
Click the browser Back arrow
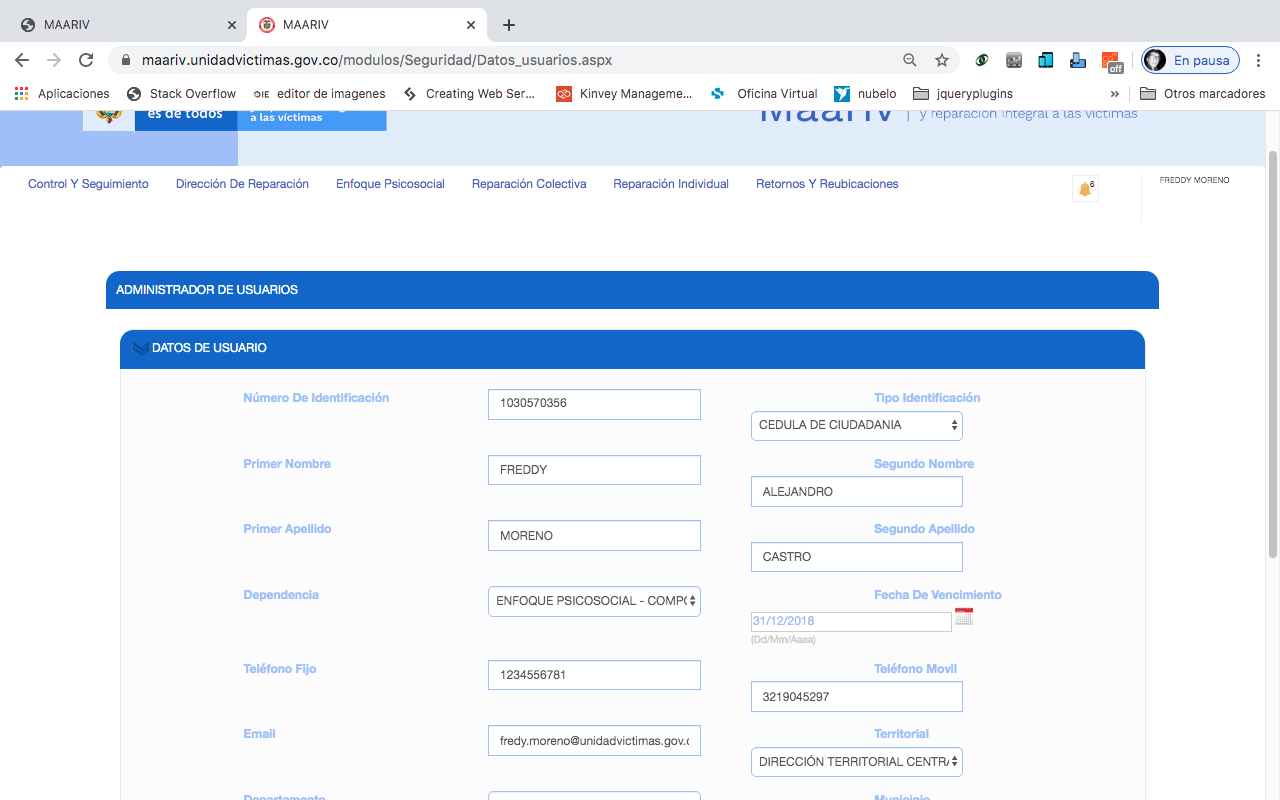coord(22,60)
